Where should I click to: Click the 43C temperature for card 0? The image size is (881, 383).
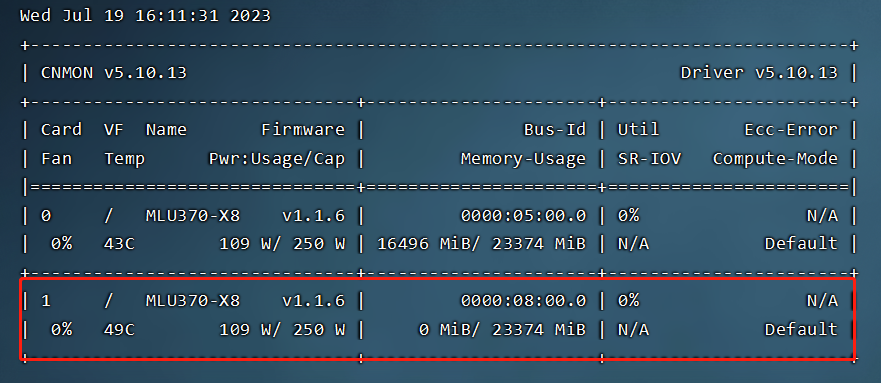click(x=119, y=244)
